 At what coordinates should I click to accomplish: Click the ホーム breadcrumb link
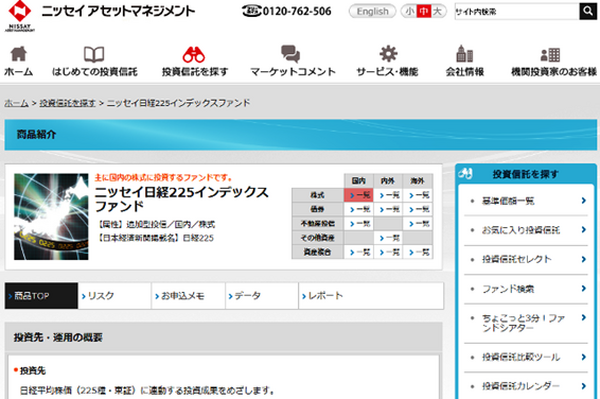(16, 103)
